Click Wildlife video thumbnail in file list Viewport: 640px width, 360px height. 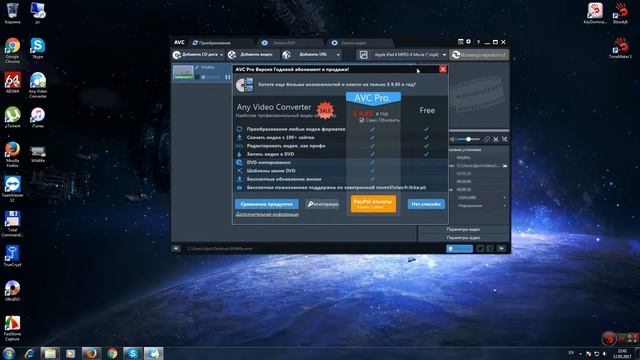point(183,73)
